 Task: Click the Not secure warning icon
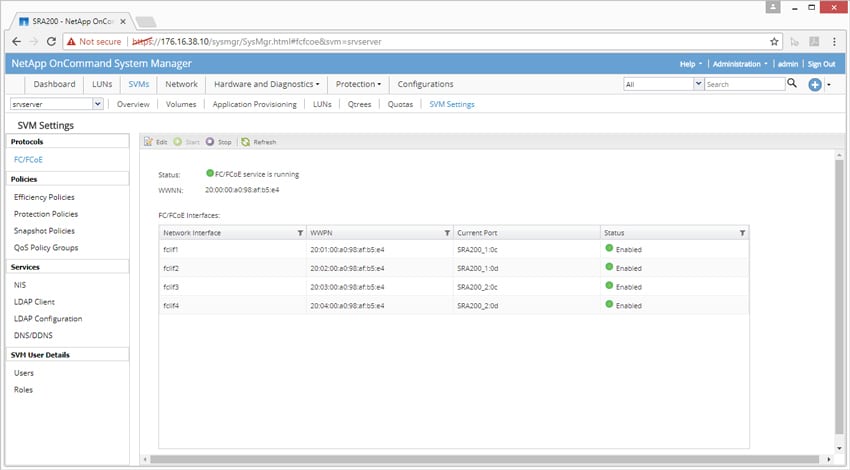click(71, 42)
